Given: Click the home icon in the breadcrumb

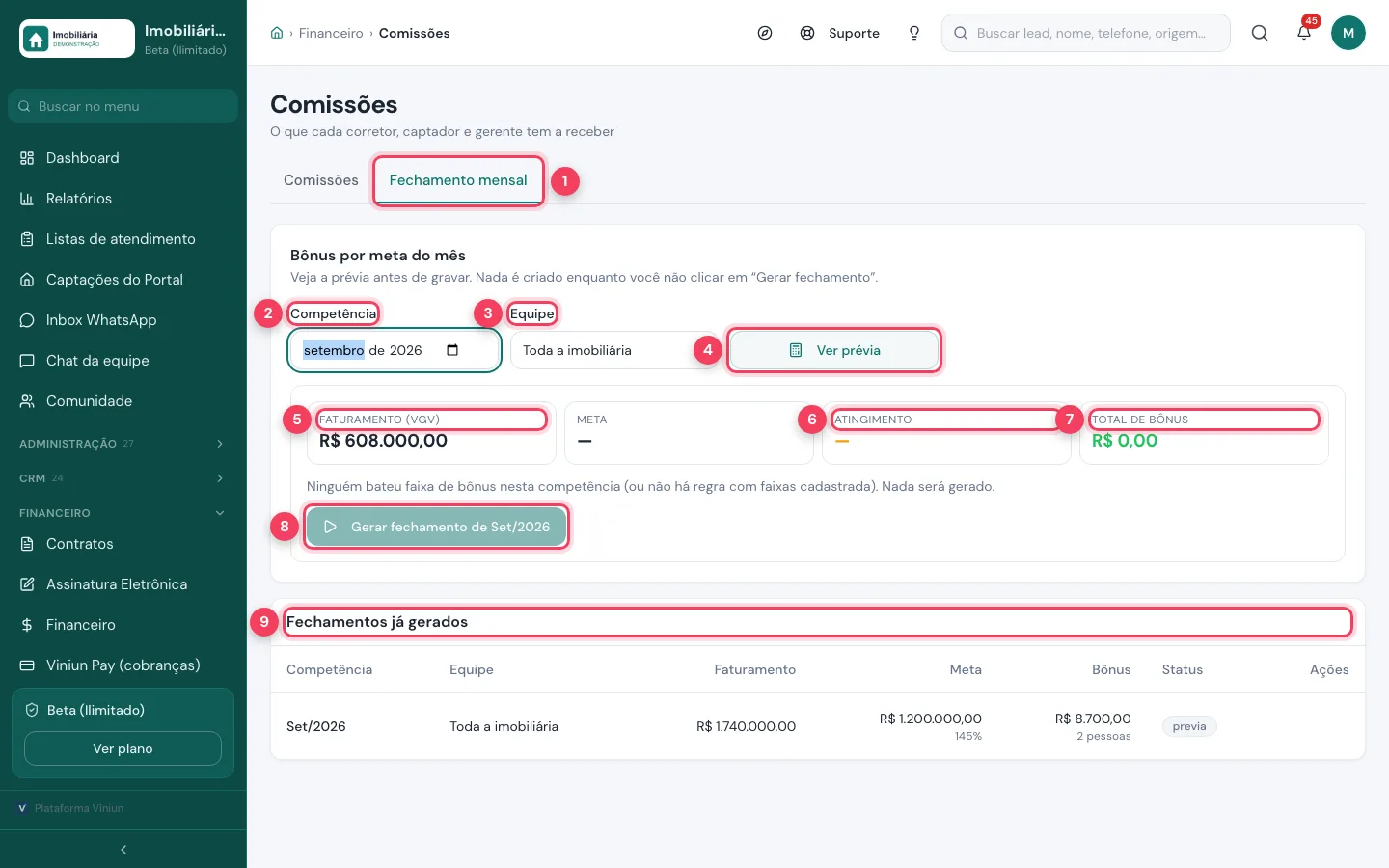Looking at the screenshot, I should (x=277, y=33).
